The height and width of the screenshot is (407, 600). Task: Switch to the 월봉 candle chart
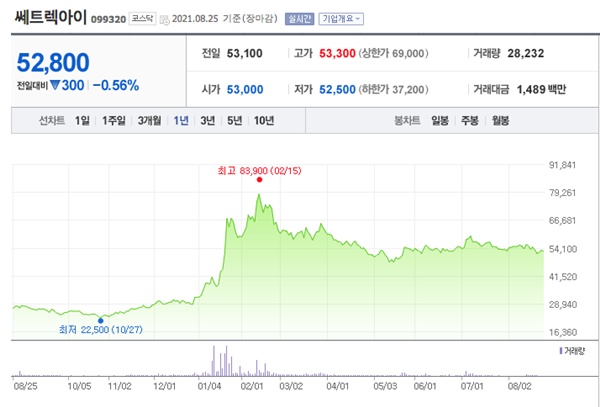click(501, 121)
